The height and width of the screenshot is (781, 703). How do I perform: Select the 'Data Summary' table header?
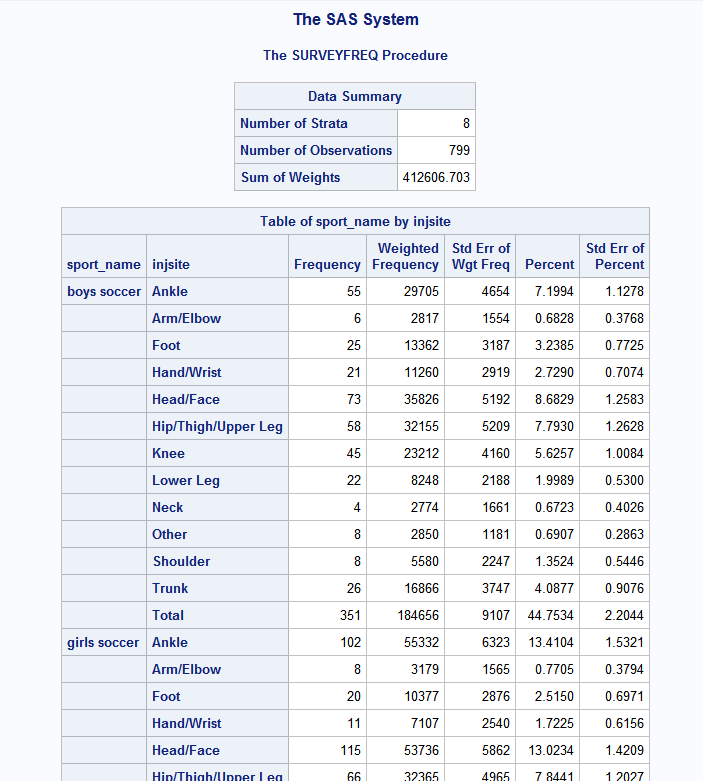tap(355, 97)
